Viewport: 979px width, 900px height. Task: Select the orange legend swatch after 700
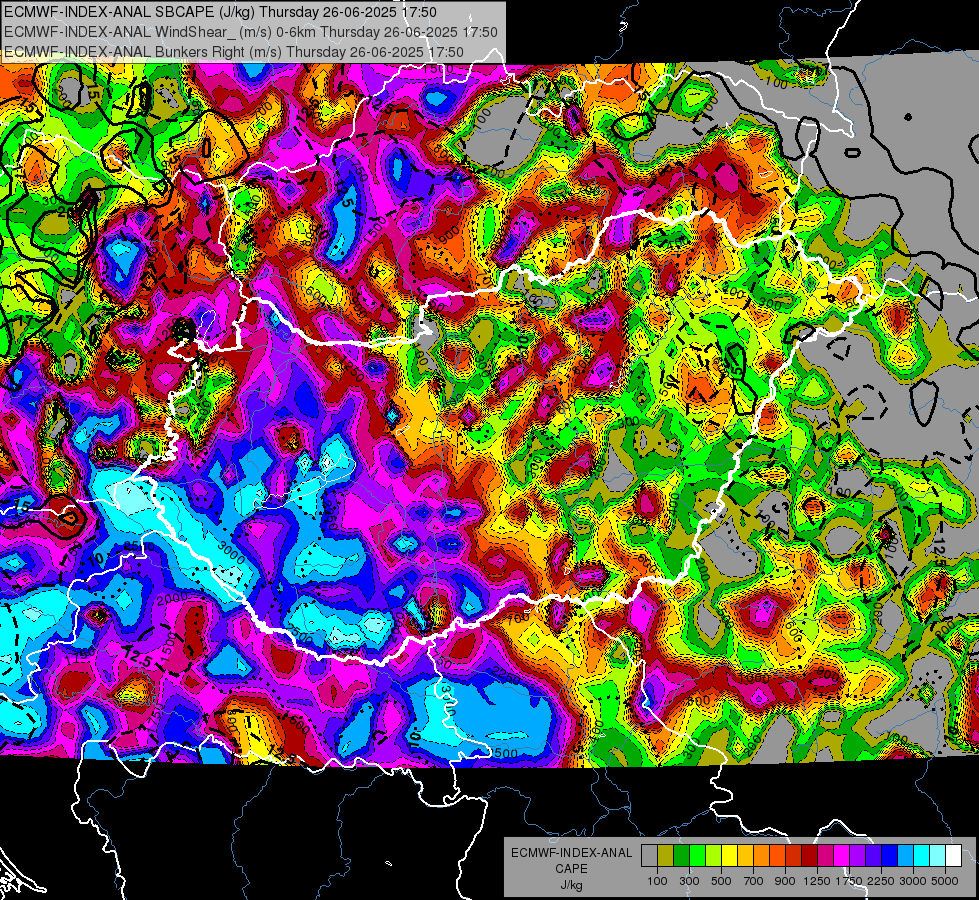[x=762, y=856]
